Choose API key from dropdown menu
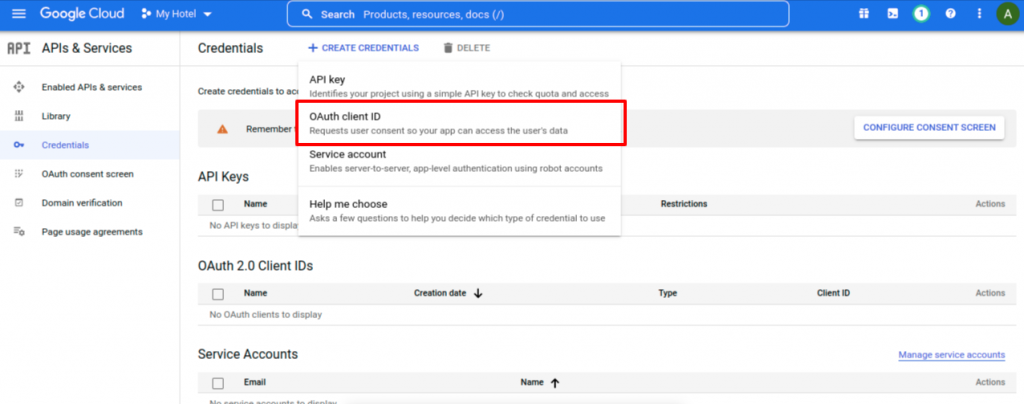1024x404 pixels. click(459, 85)
